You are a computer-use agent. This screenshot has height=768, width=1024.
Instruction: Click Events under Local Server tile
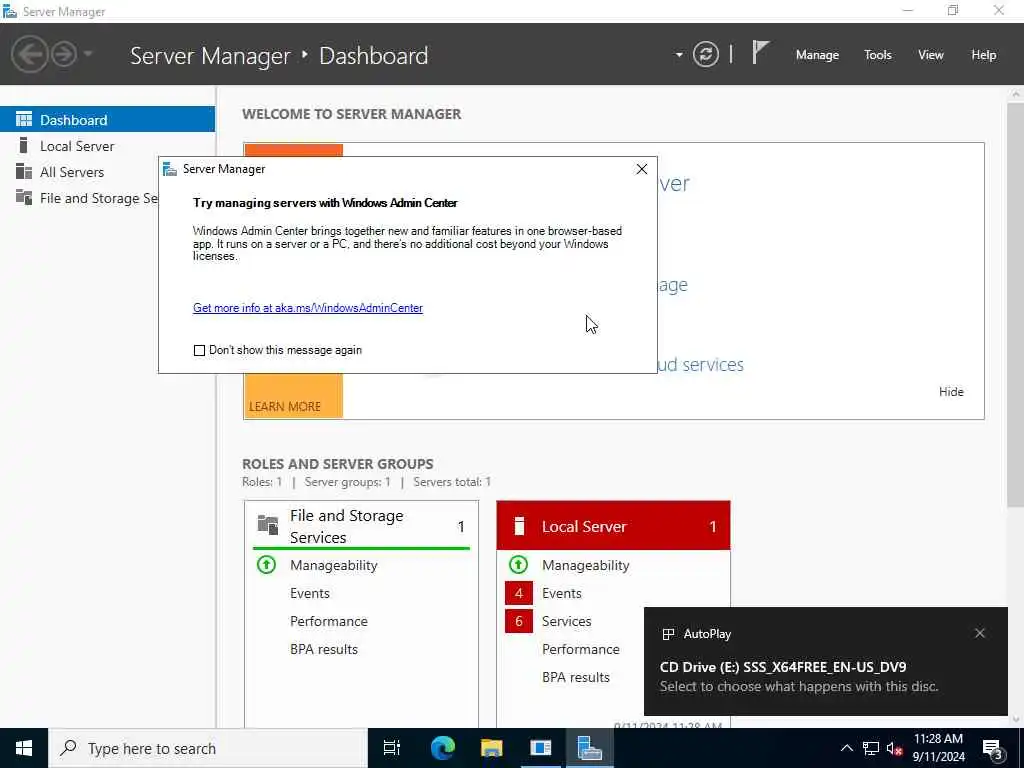pyautogui.click(x=562, y=593)
